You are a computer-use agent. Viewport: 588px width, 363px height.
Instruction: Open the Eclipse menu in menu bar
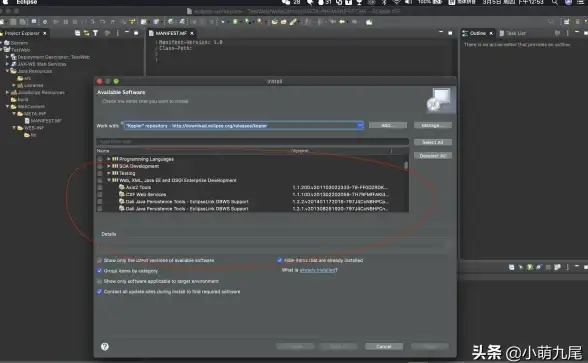pyautogui.click(x=27, y=2)
